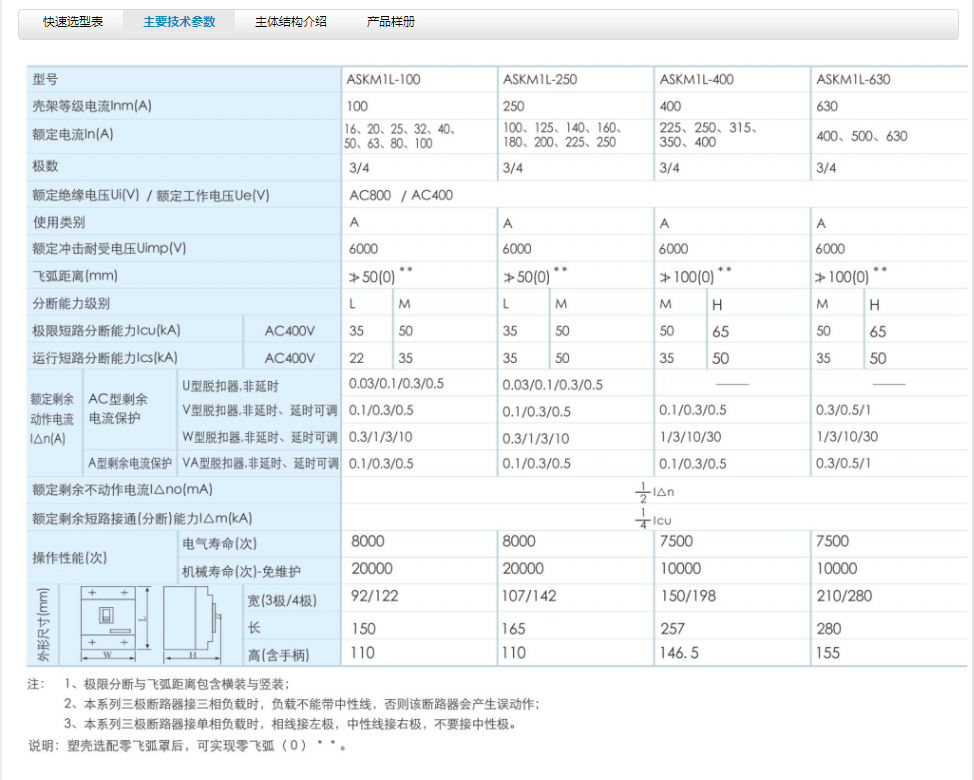Select ASKM1L-250 mechanical life value 20000
This screenshot has height=780, width=974.
523,568
